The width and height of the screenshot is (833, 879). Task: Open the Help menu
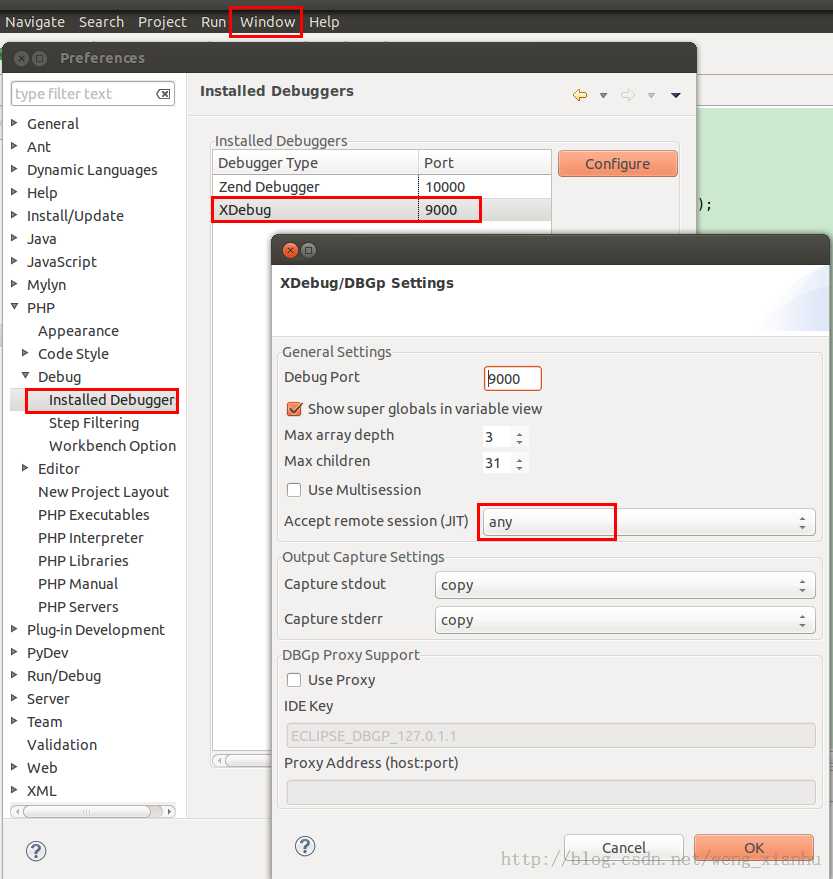[x=324, y=22]
